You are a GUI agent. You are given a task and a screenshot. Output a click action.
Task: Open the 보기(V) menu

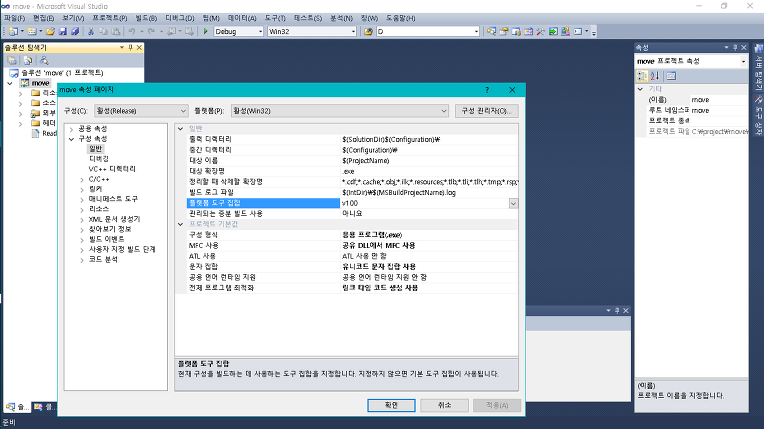tap(74, 18)
